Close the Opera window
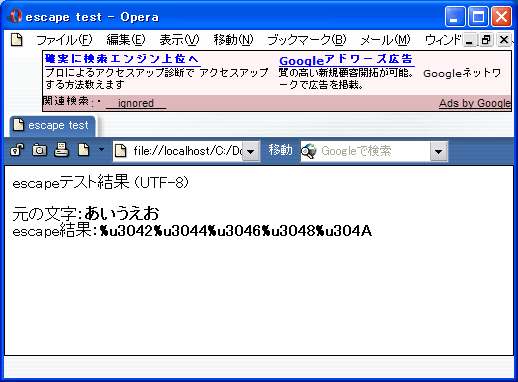This screenshot has height=382, width=518. (501, 17)
